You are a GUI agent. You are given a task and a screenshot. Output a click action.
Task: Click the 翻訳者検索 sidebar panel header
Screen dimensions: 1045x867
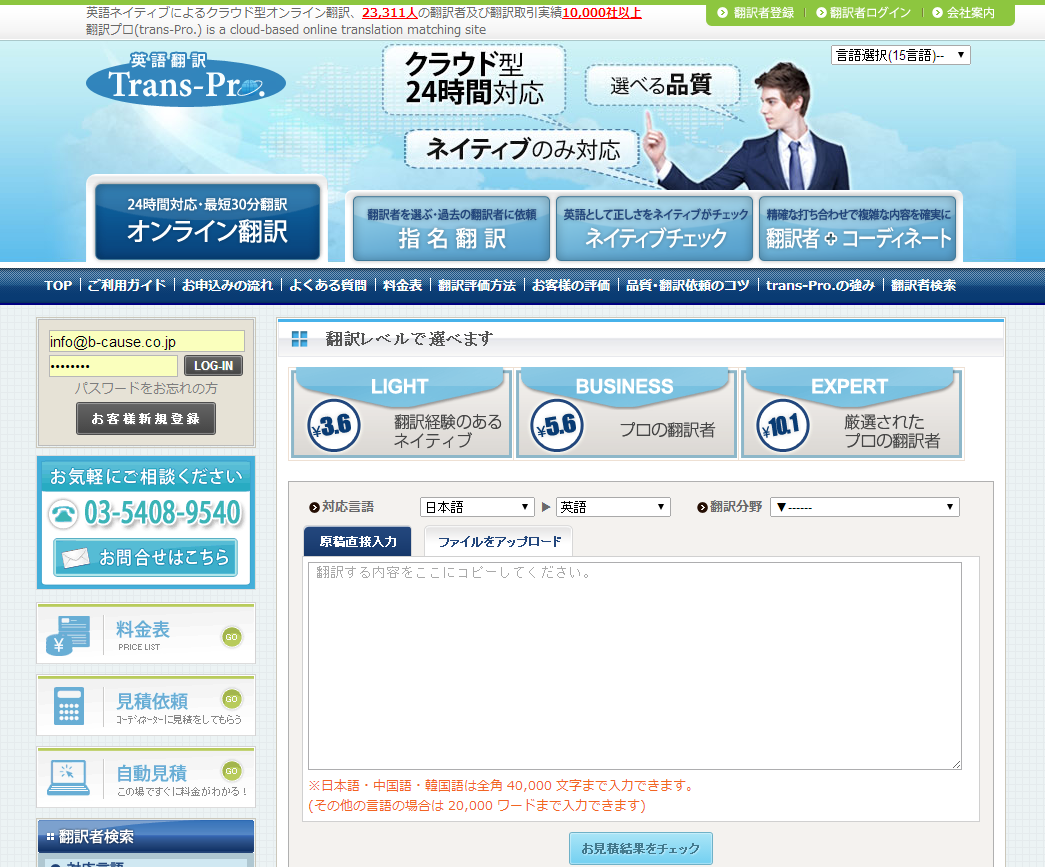pyautogui.click(x=146, y=836)
